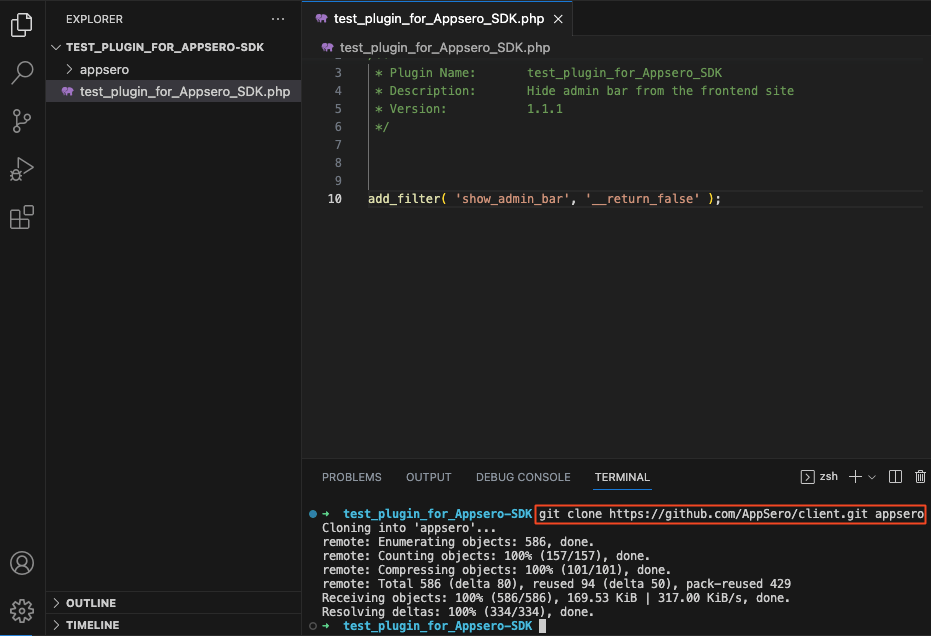
Task: Click line number 3 in the gutter
Action: 338,73
